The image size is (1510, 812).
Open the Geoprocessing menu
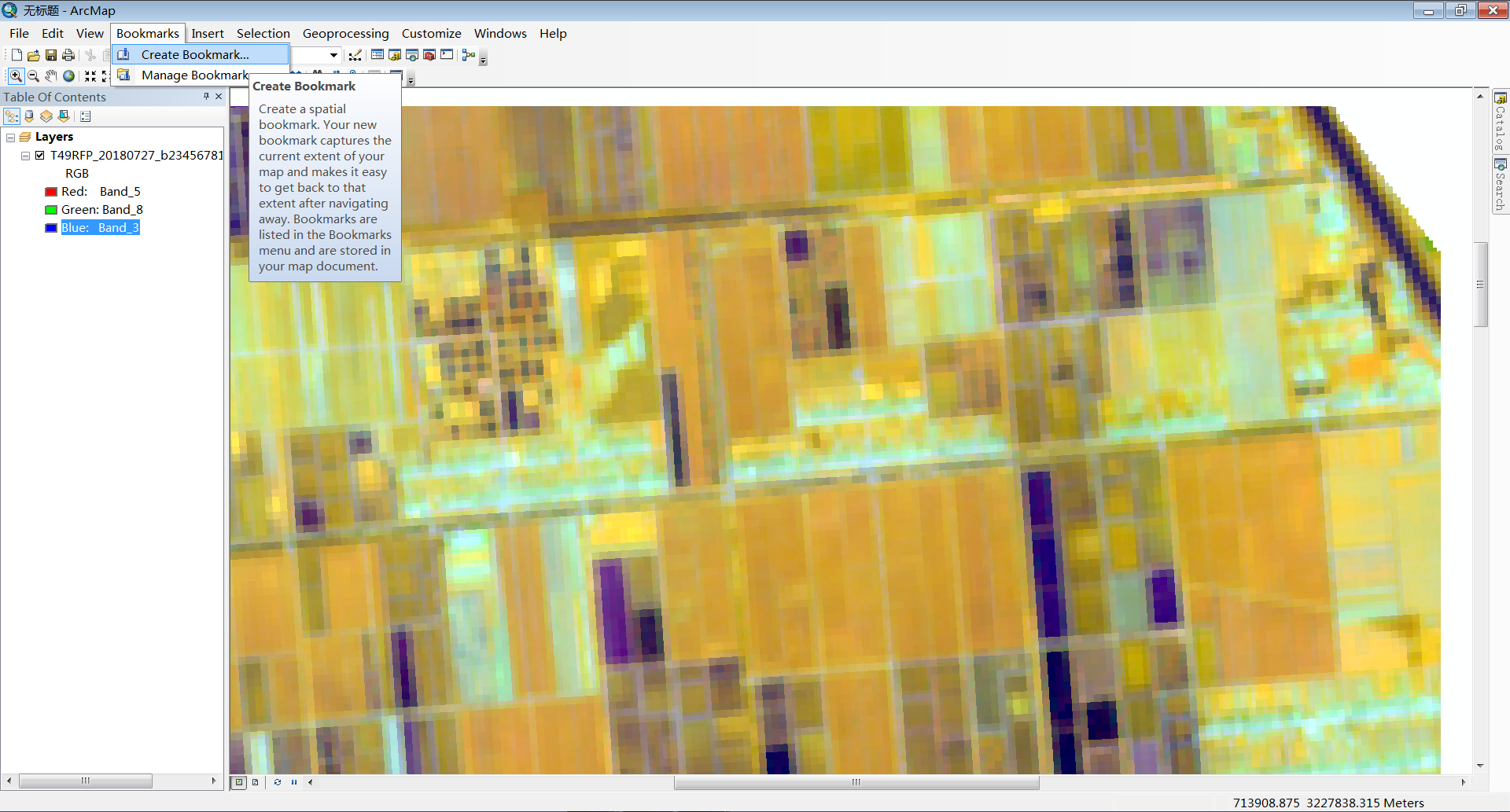pyautogui.click(x=346, y=33)
